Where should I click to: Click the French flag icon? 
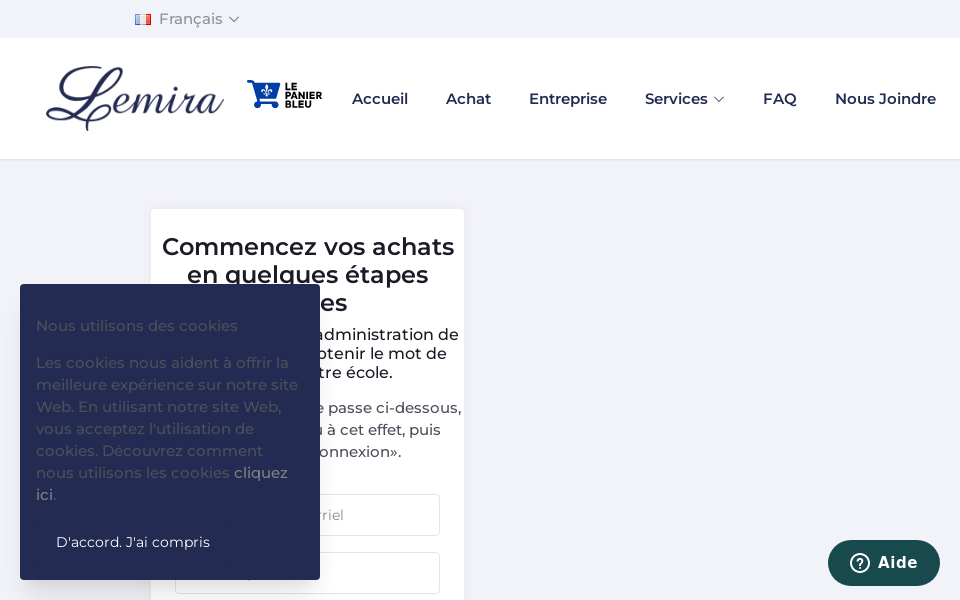click(143, 19)
